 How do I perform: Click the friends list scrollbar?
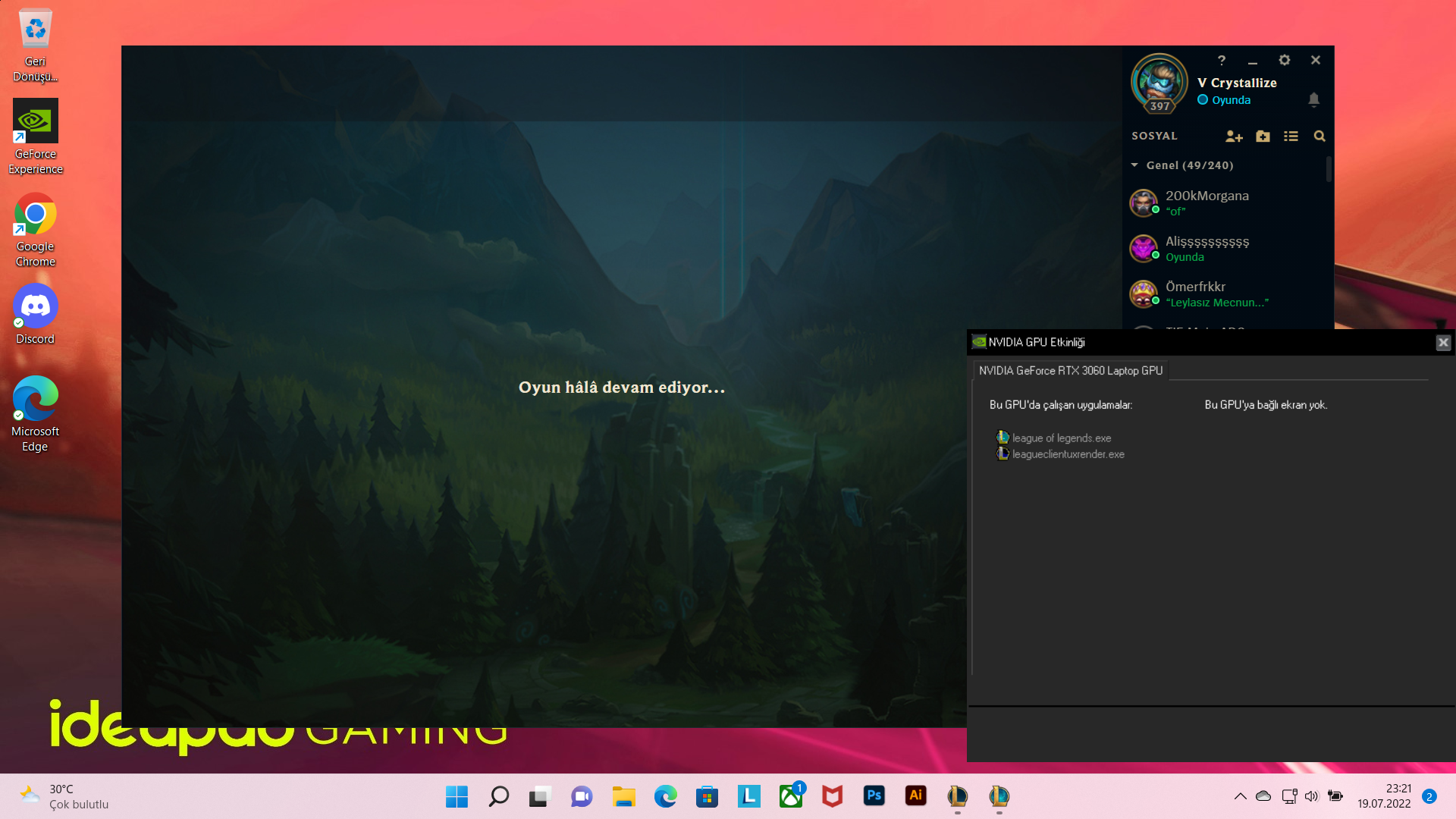pos(1329,169)
